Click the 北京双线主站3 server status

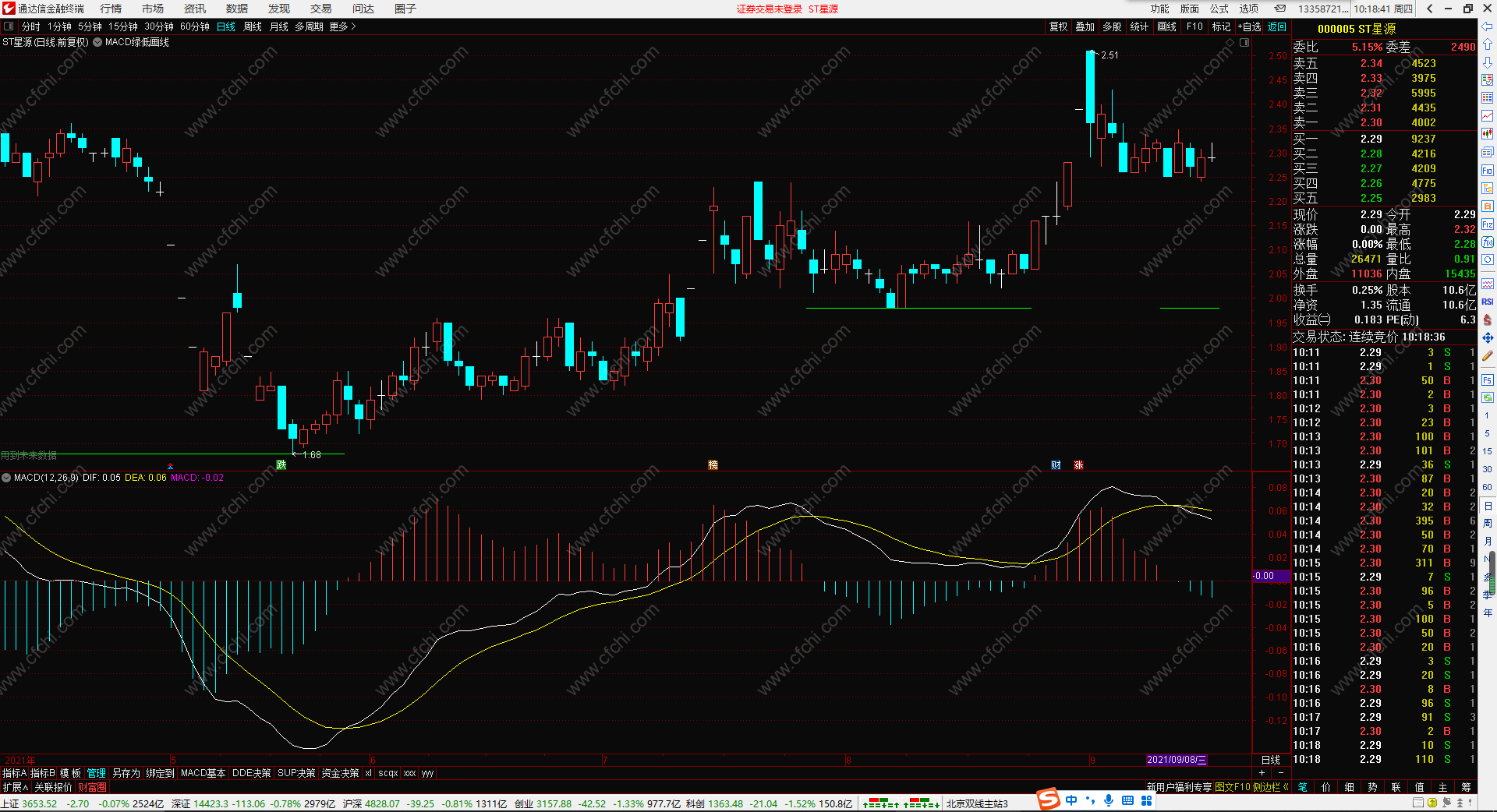click(977, 803)
